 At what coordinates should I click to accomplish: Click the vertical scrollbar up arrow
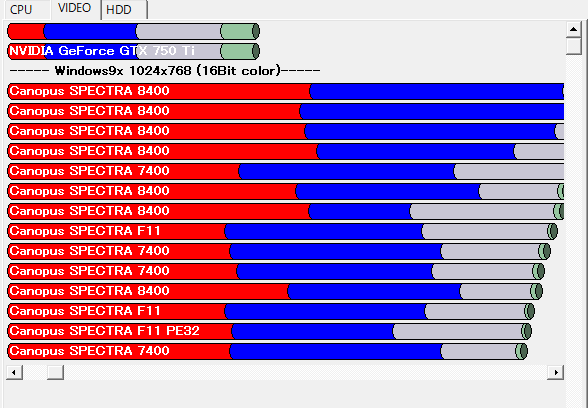[573, 29]
